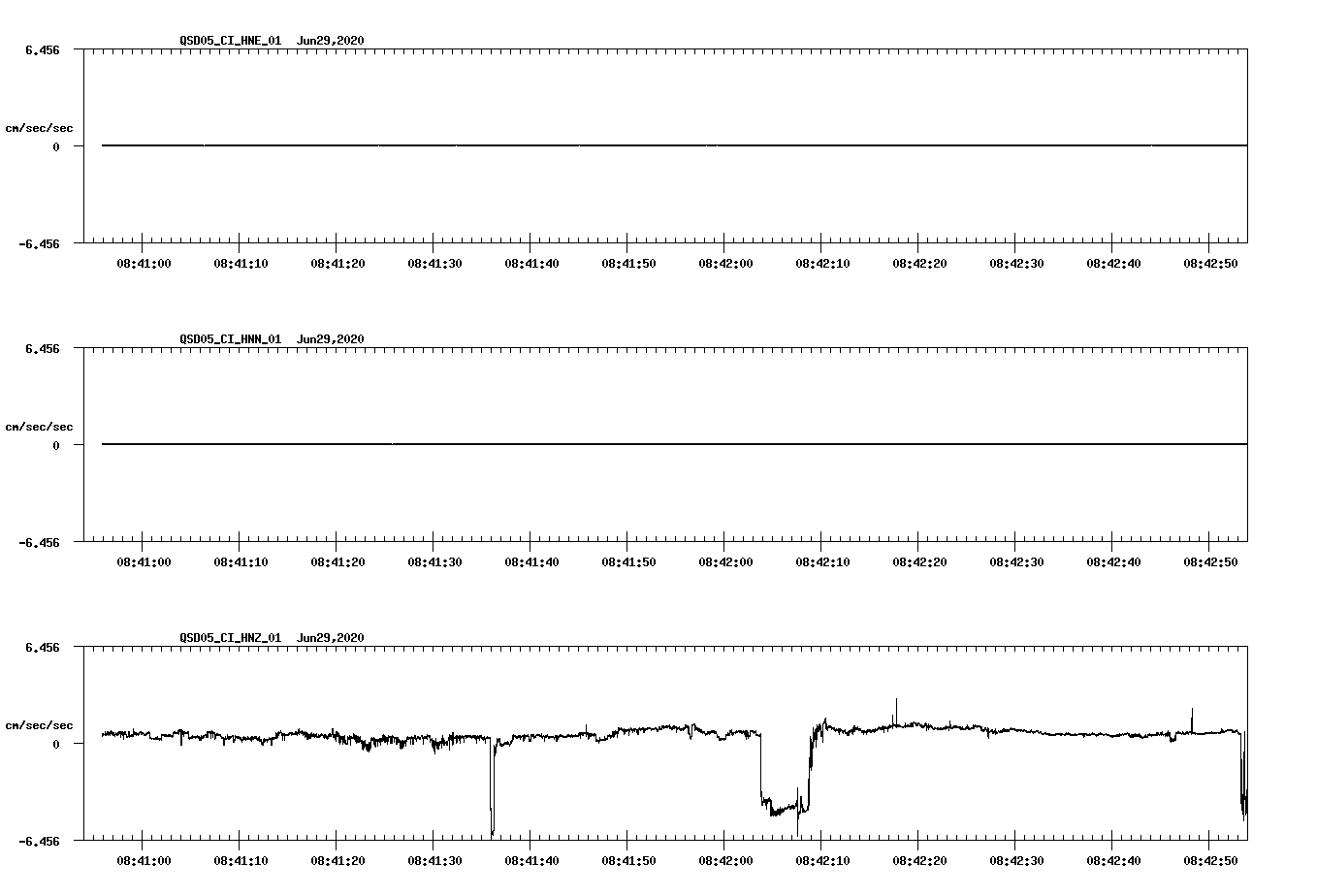Click the 6.456 upper limit of HNE plot
The image size is (1317, 896).
click(x=43, y=49)
